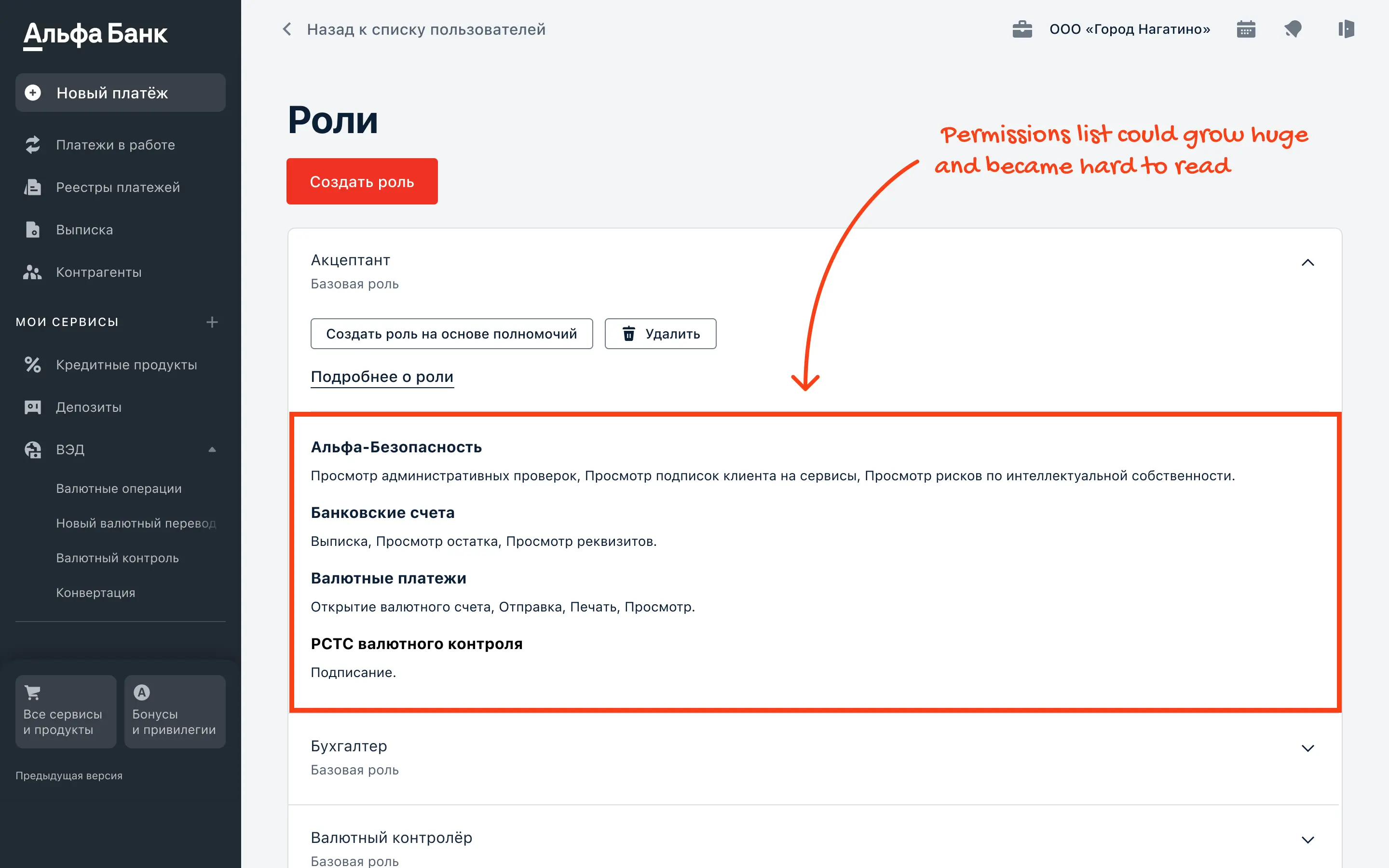Open Все сервисы и продукты tile
1389x868 pixels.
pyautogui.click(x=66, y=711)
